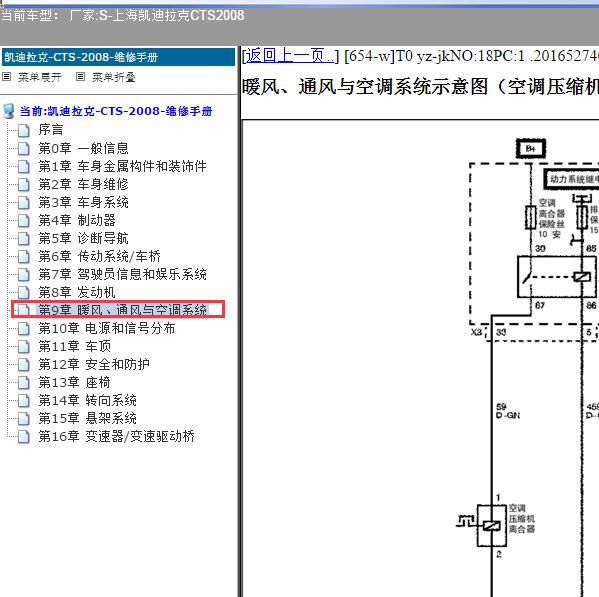Click the 空调离合器保险丝 fuse label
599x597 pixels.
551,218
